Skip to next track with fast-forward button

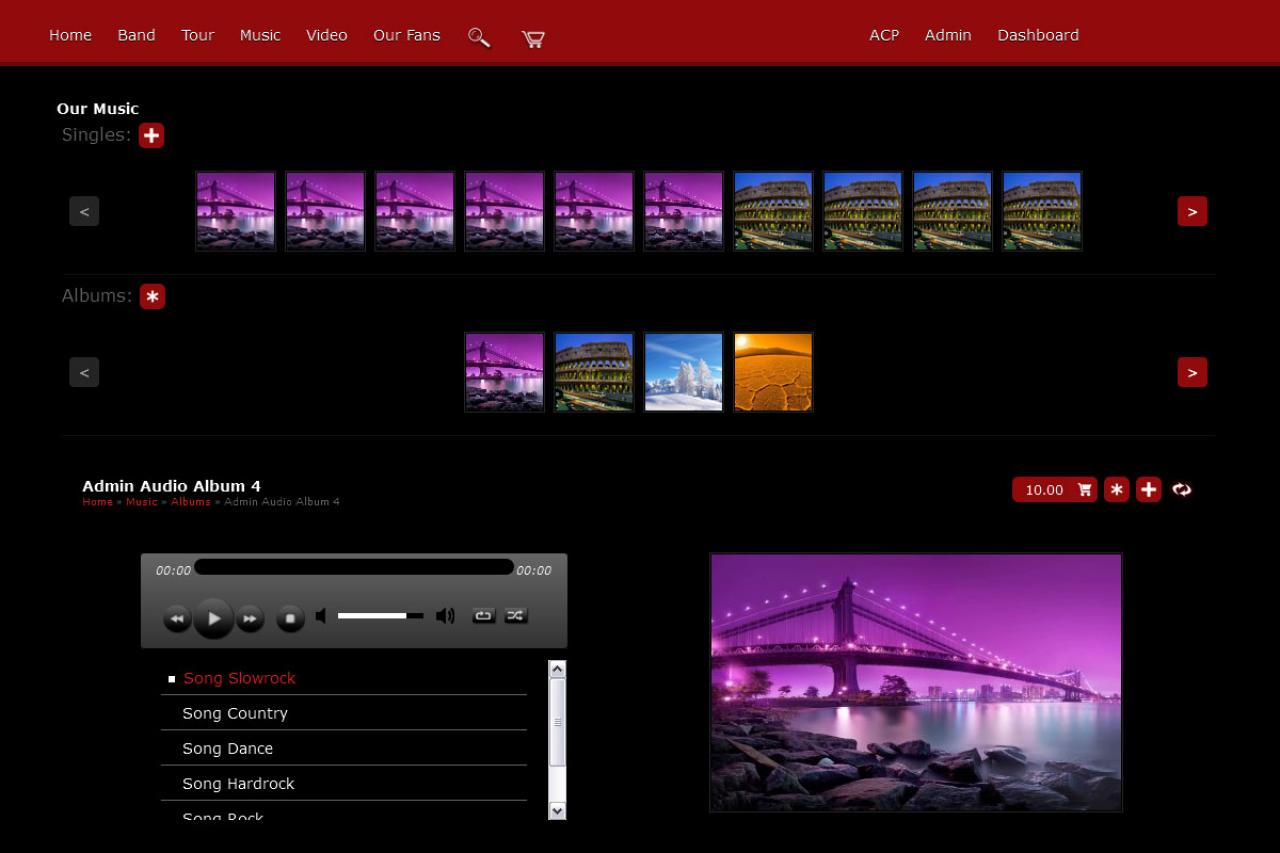pyautogui.click(x=250, y=619)
